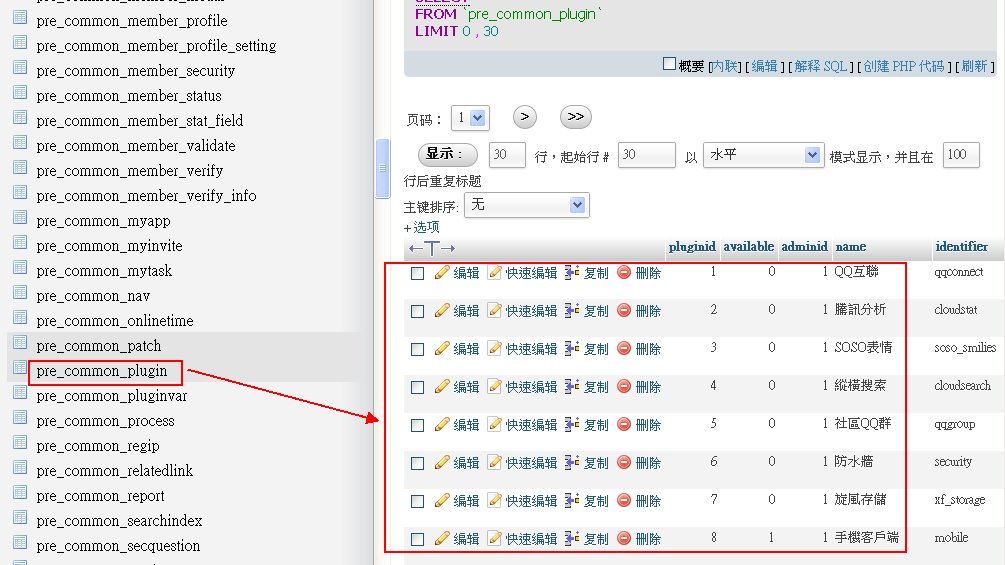Screen dimensions: 1005x565
Task: Open the 主键排序 dropdown
Action: pos(526,205)
